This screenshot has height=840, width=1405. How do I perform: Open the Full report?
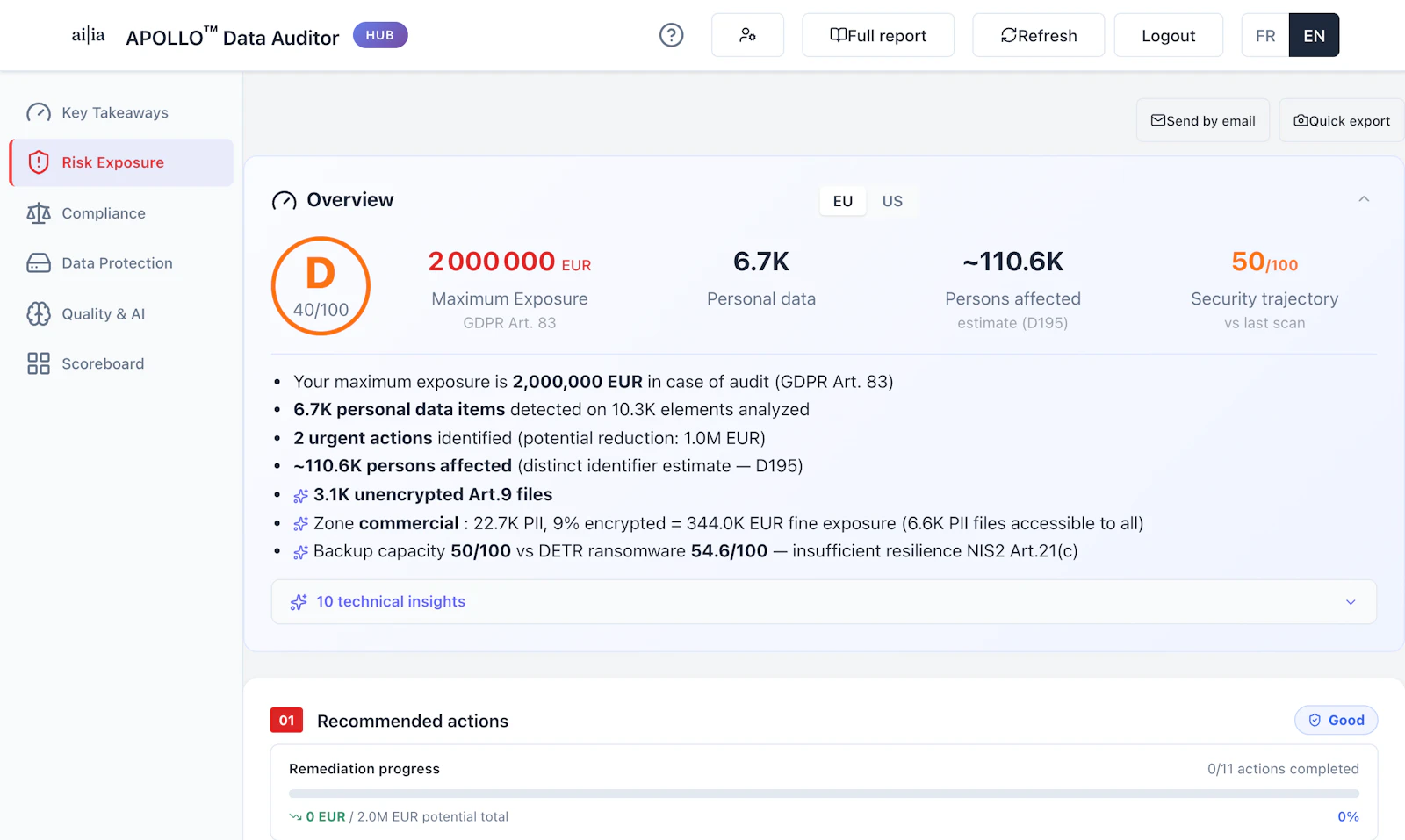[x=877, y=35]
